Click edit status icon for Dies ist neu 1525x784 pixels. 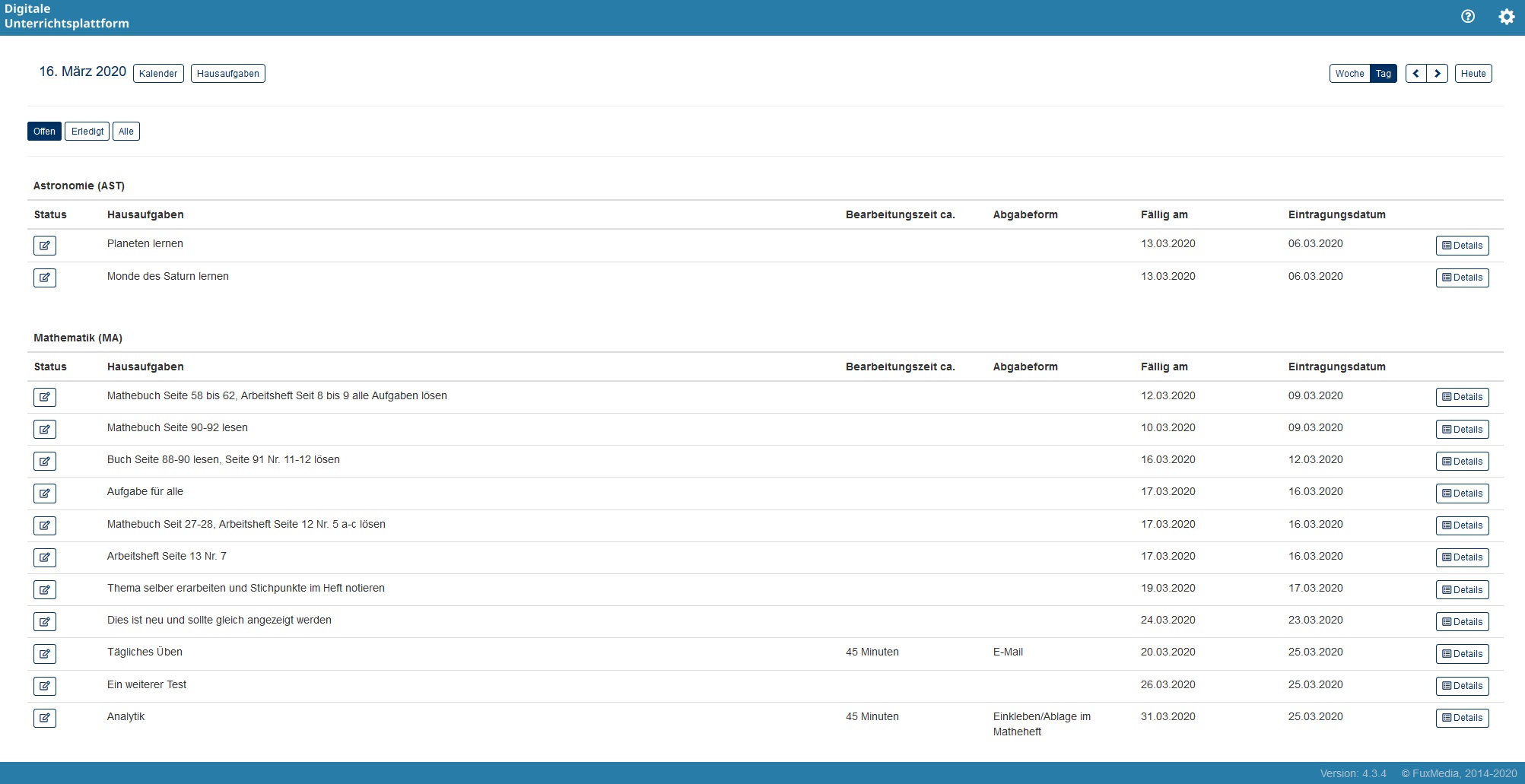coord(45,622)
